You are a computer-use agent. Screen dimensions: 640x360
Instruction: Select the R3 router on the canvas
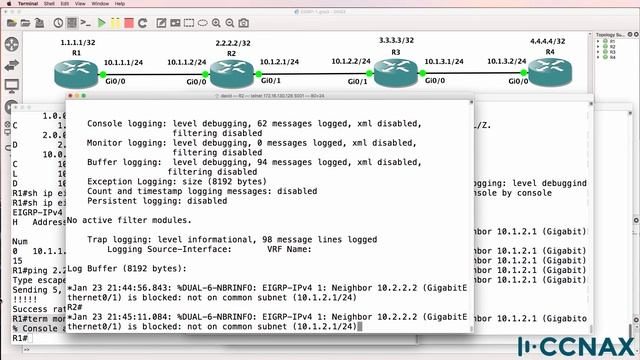(x=396, y=73)
